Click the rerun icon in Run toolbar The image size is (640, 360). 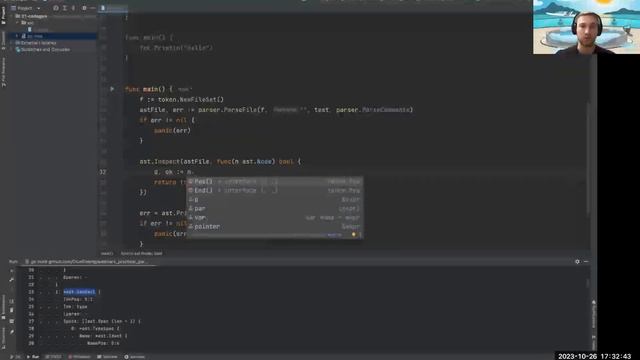(11, 271)
